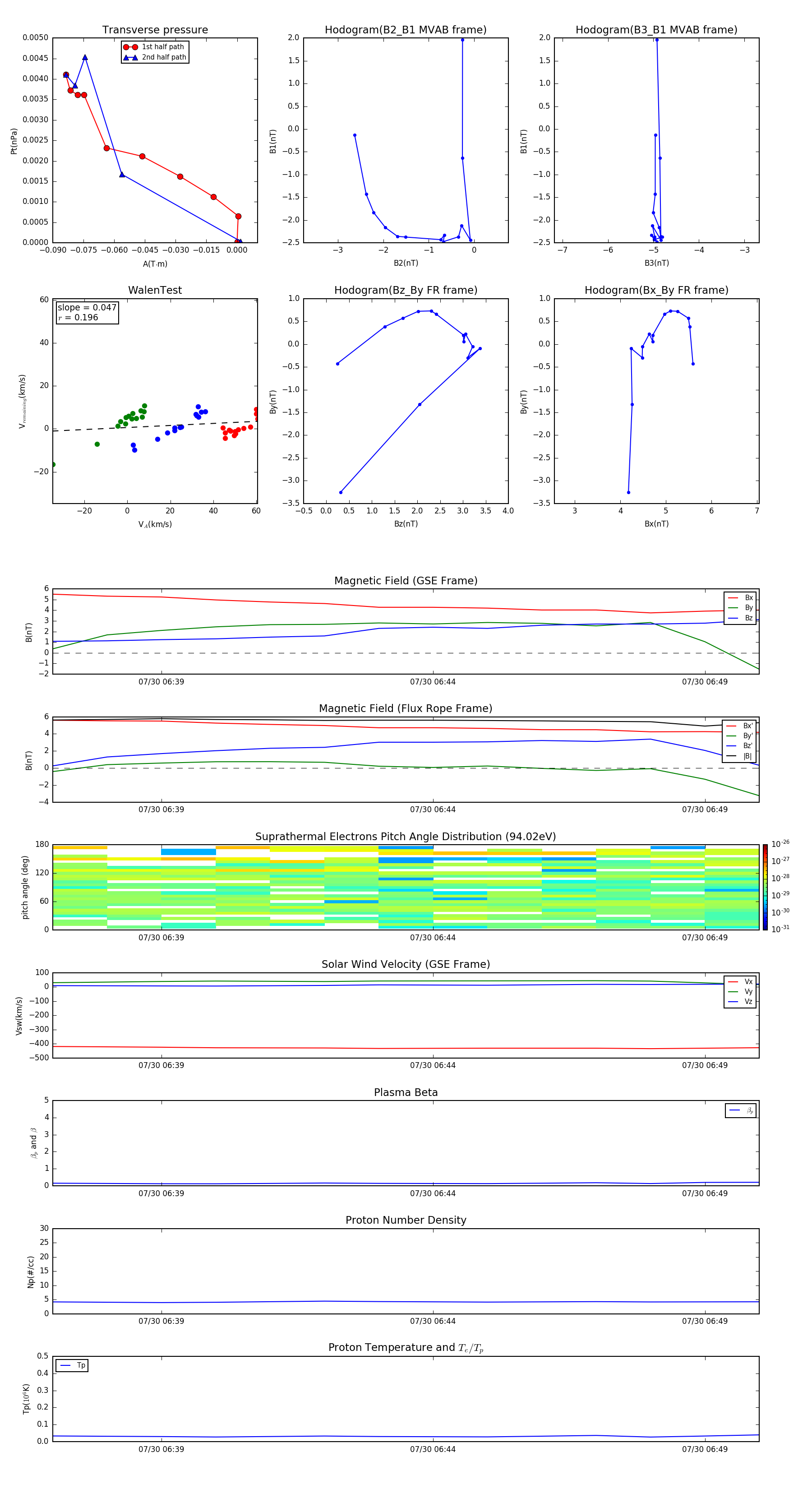This screenshot has width=812, height=1489.
Task: Click the "Bz" entry in GSE legend
Action: [741, 619]
